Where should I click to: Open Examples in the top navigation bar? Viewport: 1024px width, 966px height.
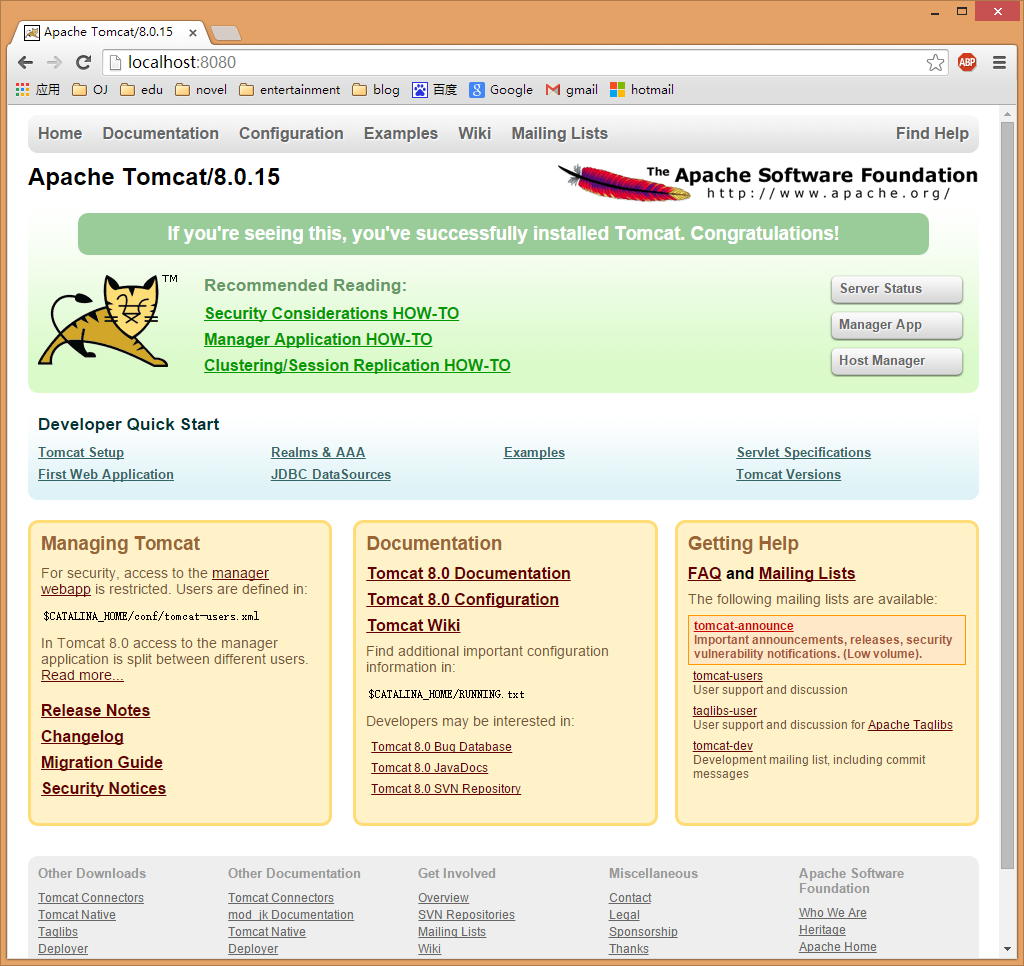click(x=401, y=133)
